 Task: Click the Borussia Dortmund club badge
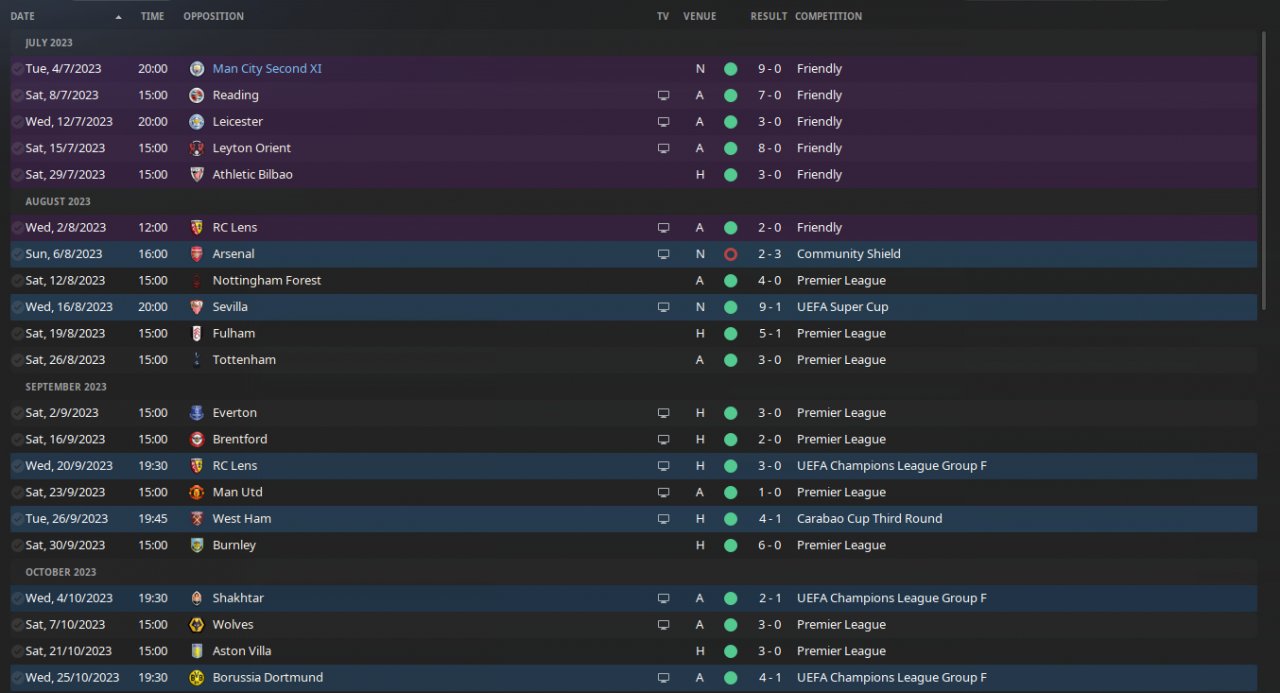click(197, 678)
